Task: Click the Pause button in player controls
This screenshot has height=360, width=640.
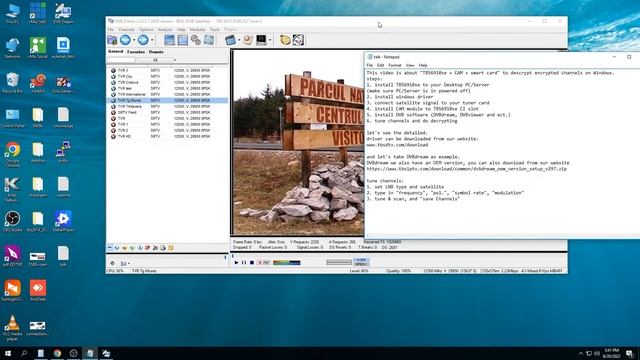Action: coord(244,262)
